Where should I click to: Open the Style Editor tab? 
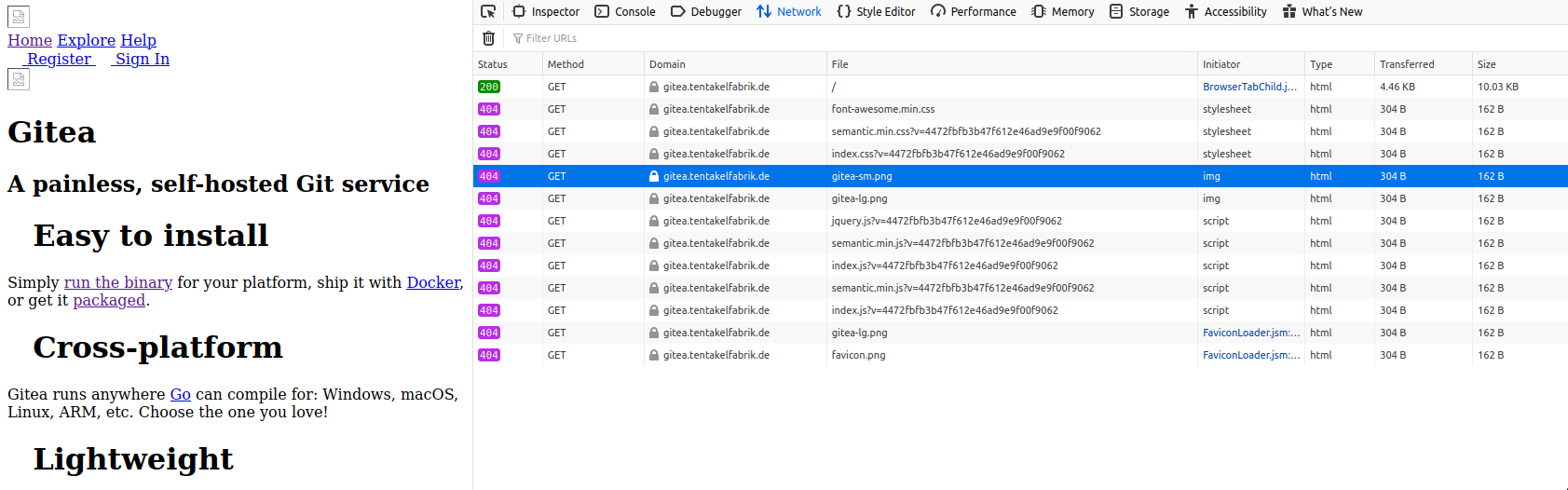coord(876,11)
